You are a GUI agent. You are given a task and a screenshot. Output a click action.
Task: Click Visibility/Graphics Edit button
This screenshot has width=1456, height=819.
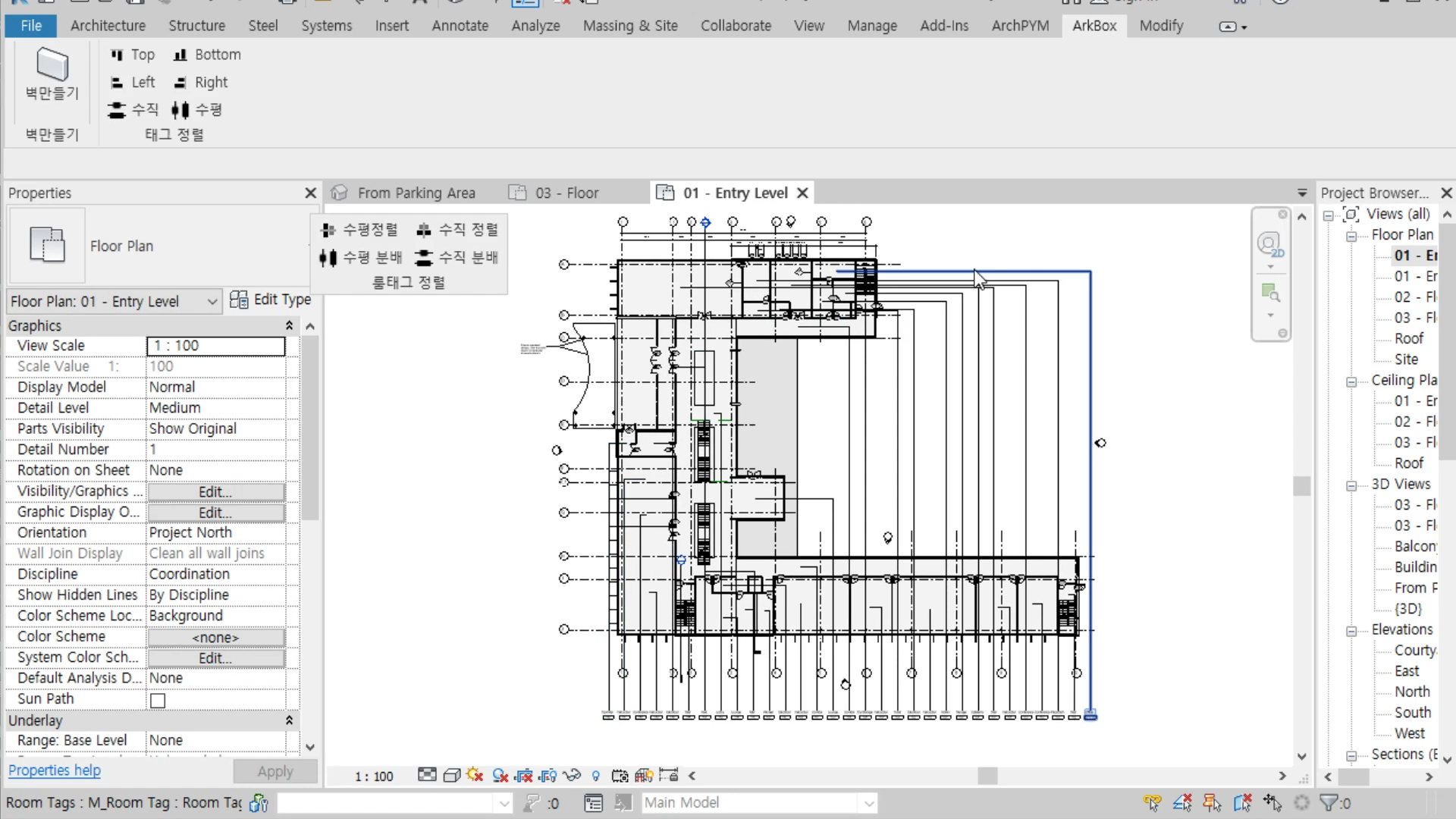[x=215, y=491]
